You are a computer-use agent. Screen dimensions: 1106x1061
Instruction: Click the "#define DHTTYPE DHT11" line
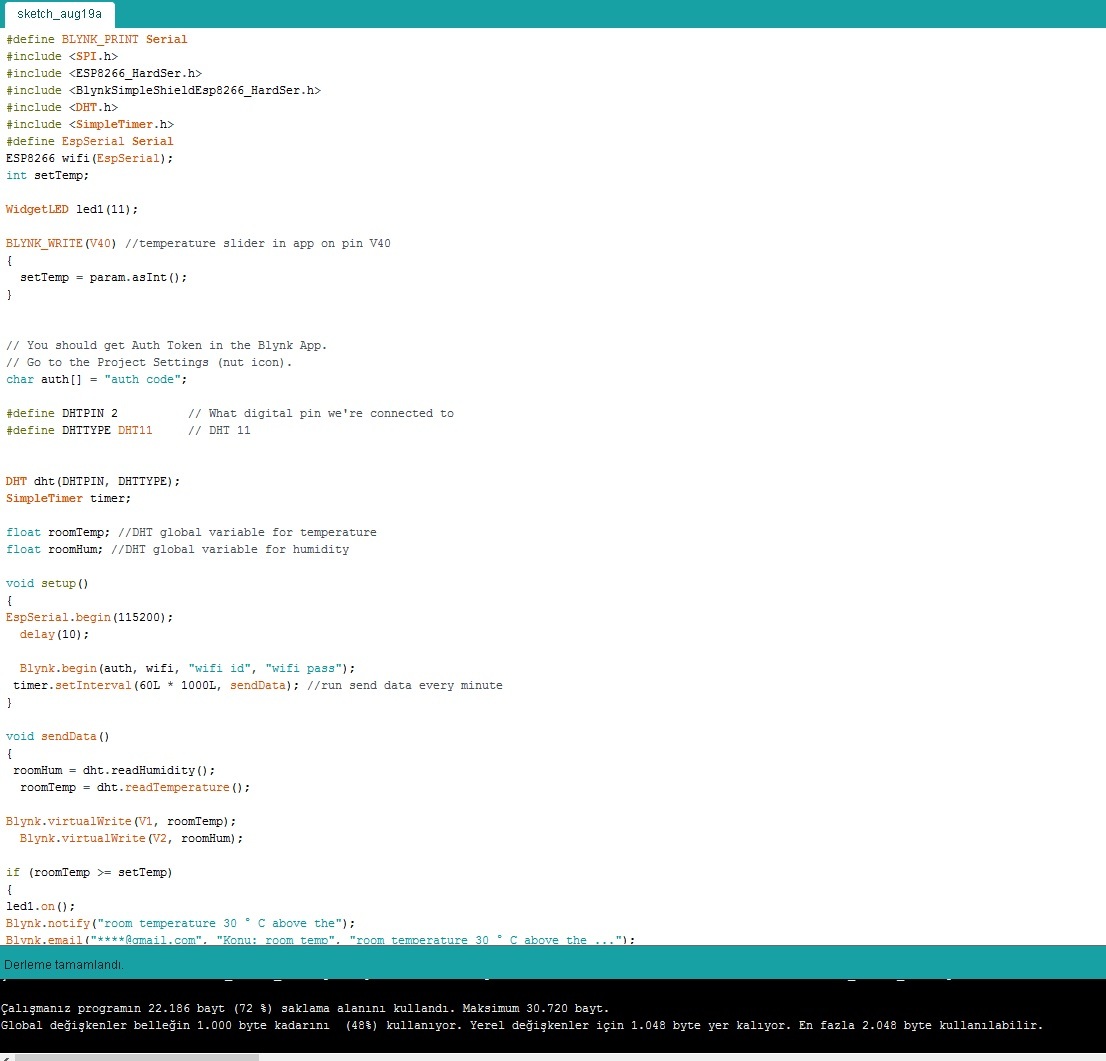click(x=79, y=430)
